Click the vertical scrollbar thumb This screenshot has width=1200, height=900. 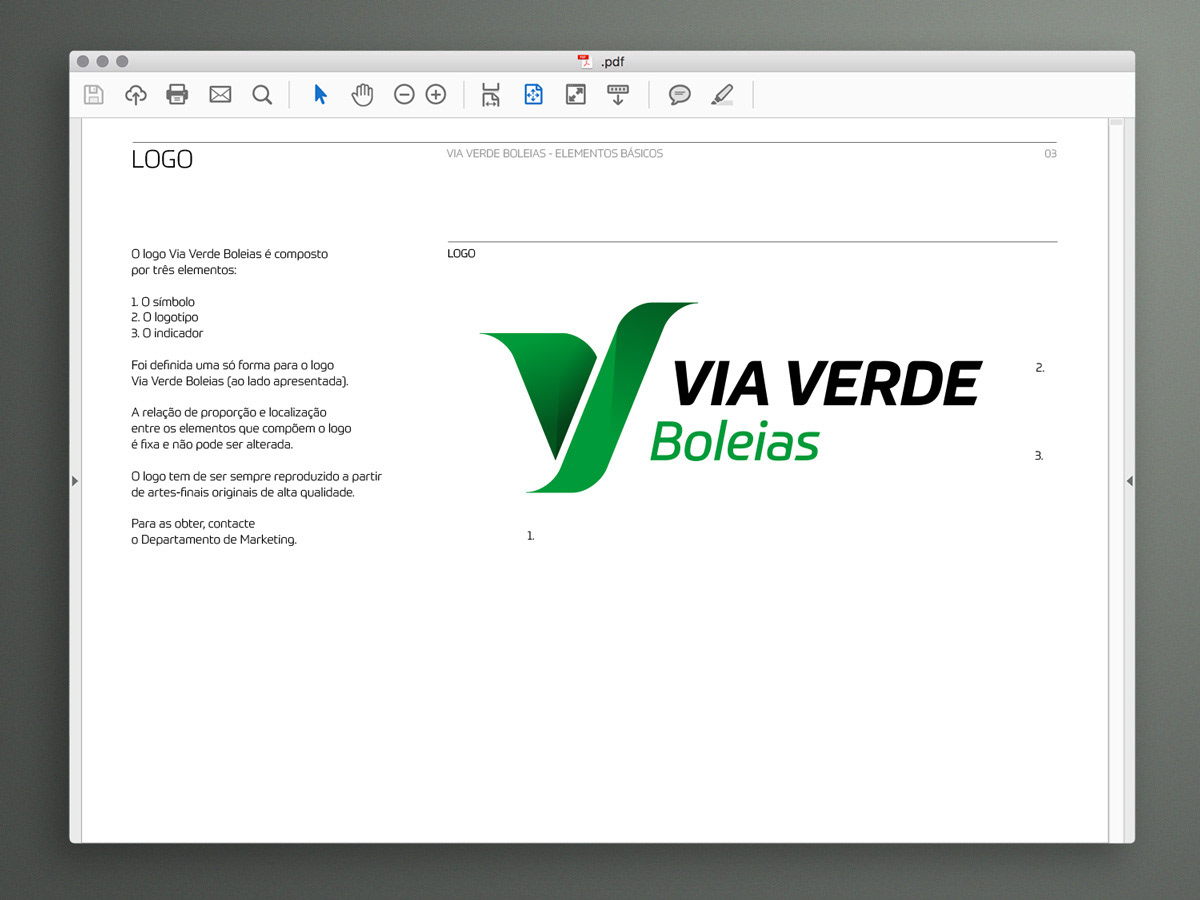pos(1116,123)
